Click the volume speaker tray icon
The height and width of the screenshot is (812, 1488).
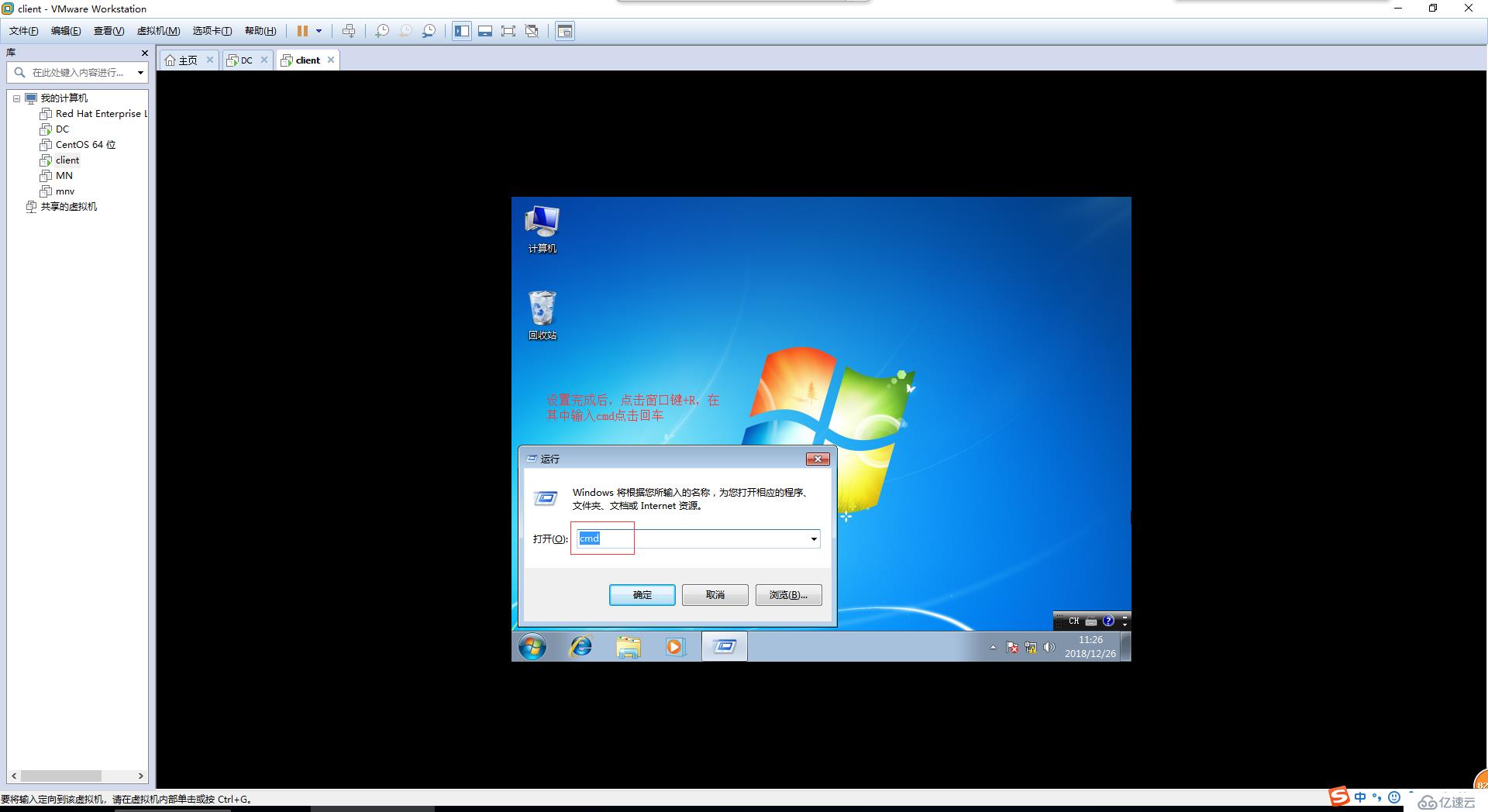(x=1049, y=647)
